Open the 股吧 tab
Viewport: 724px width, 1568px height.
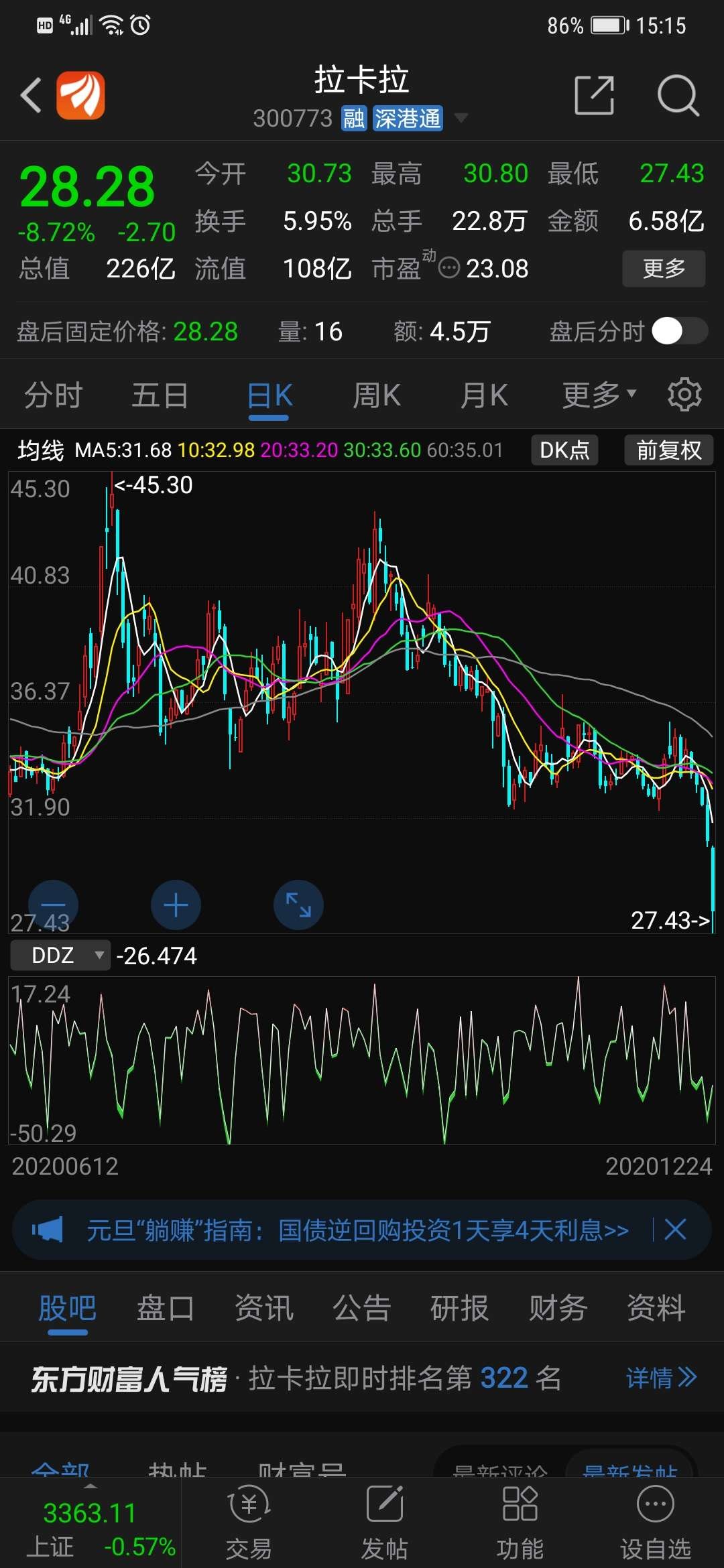tap(67, 1307)
